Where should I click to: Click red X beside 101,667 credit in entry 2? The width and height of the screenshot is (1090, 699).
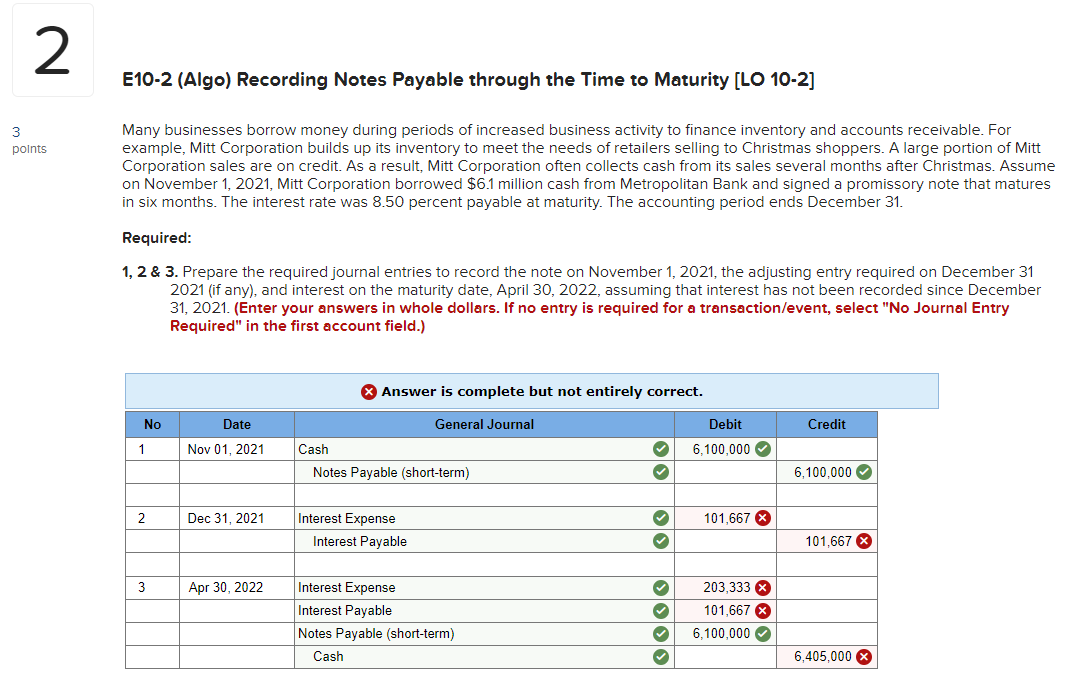click(864, 541)
